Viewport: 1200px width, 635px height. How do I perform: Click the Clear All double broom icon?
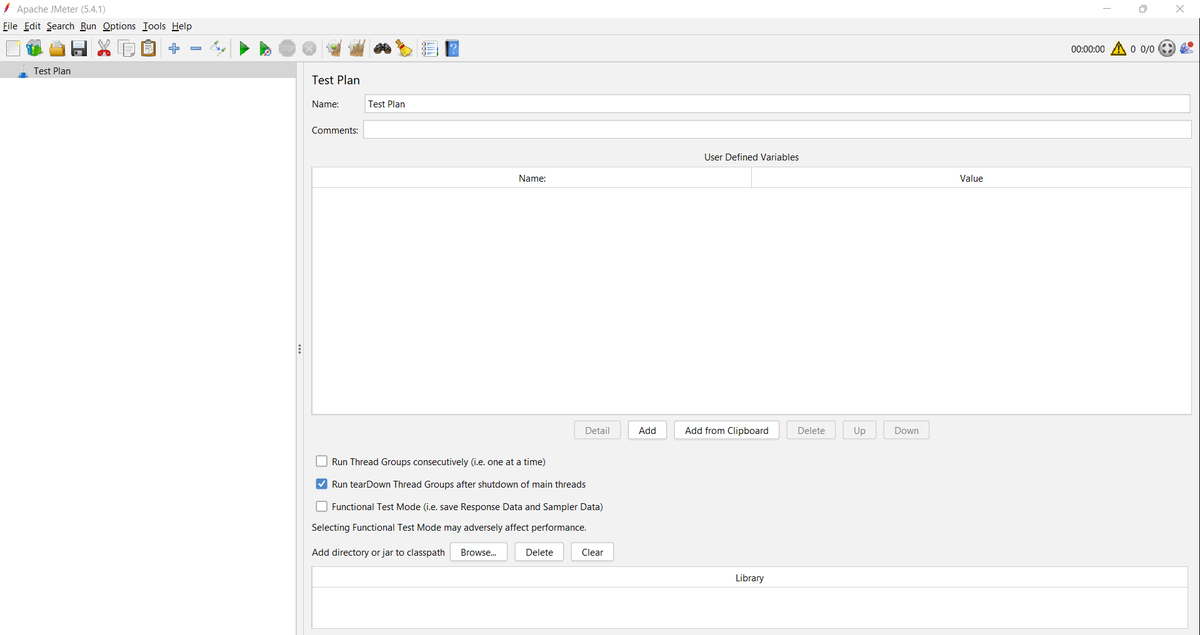(x=356, y=48)
